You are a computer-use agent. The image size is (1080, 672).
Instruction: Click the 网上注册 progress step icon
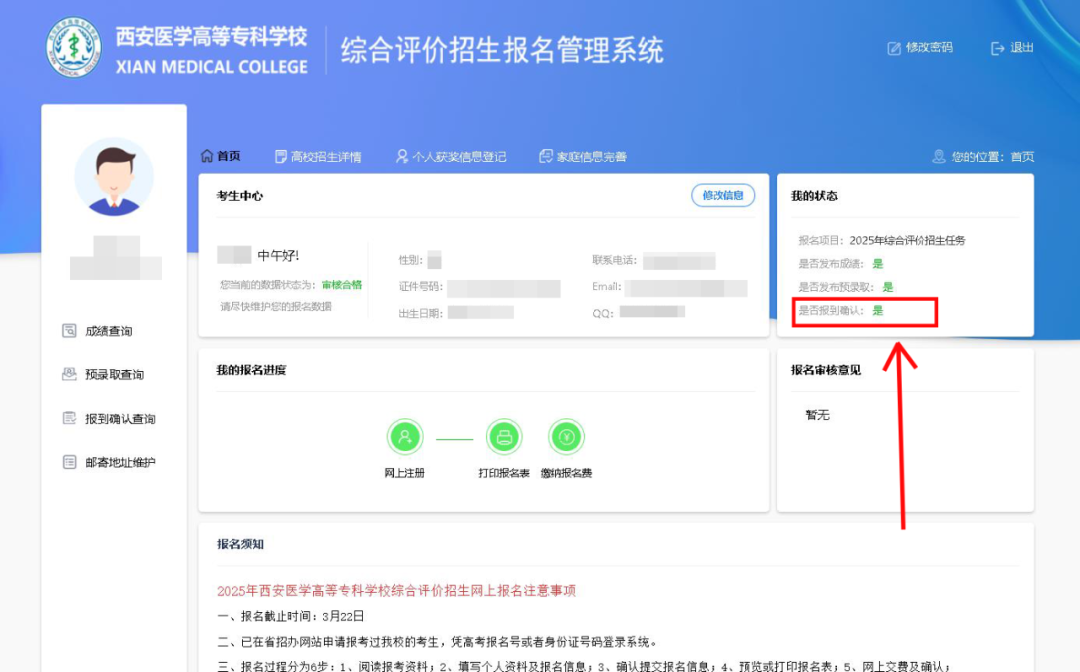(404, 437)
